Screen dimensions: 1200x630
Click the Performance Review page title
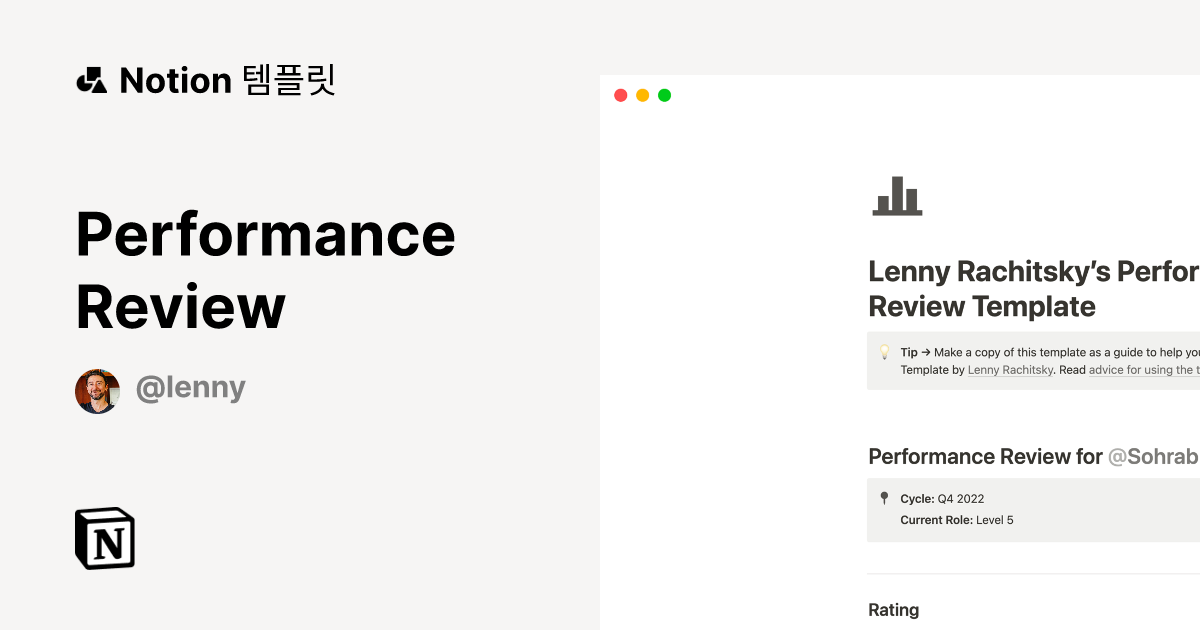(265, 270)
